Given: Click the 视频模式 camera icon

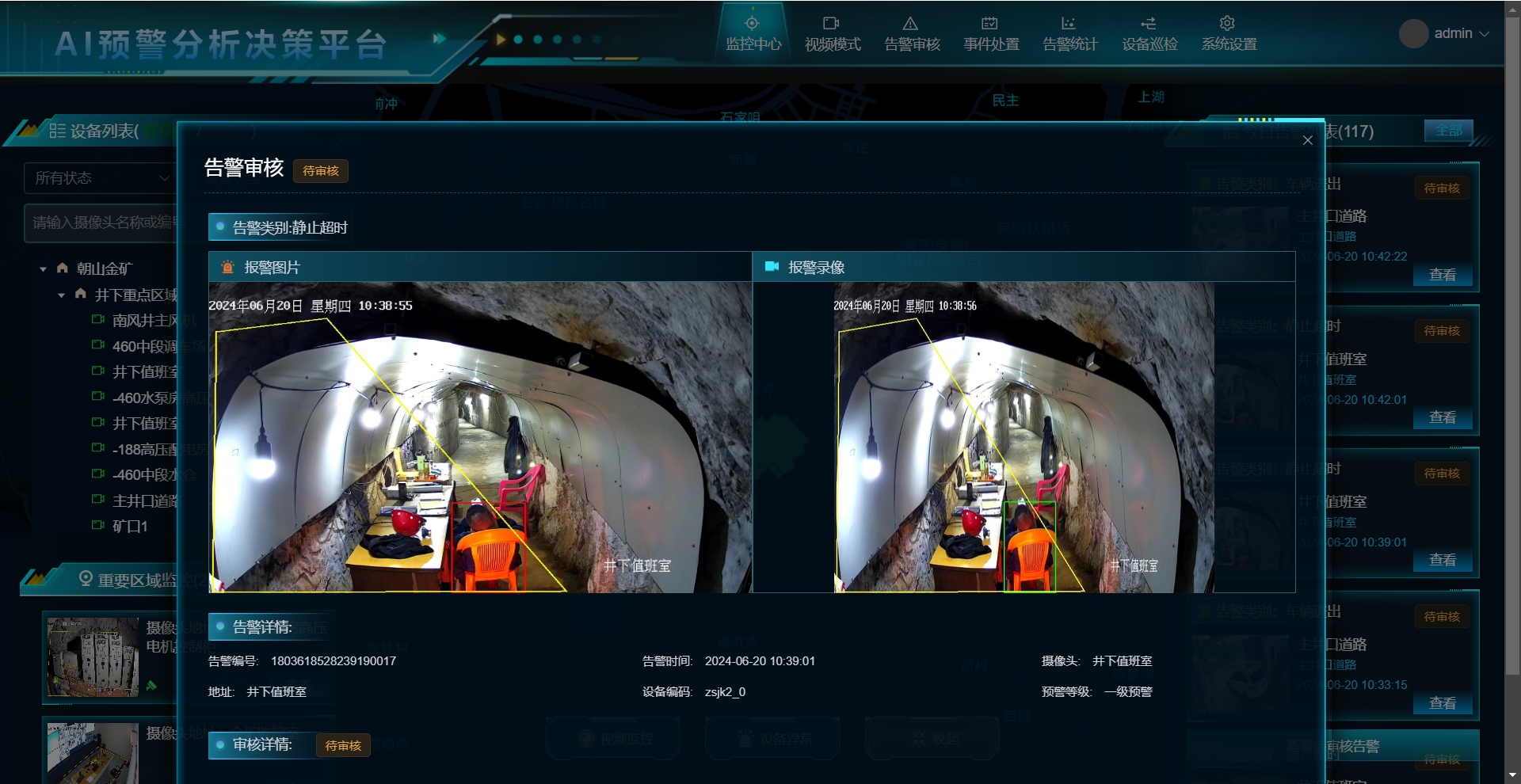Looking at the screenshot, I should click(x=831, y=23).
